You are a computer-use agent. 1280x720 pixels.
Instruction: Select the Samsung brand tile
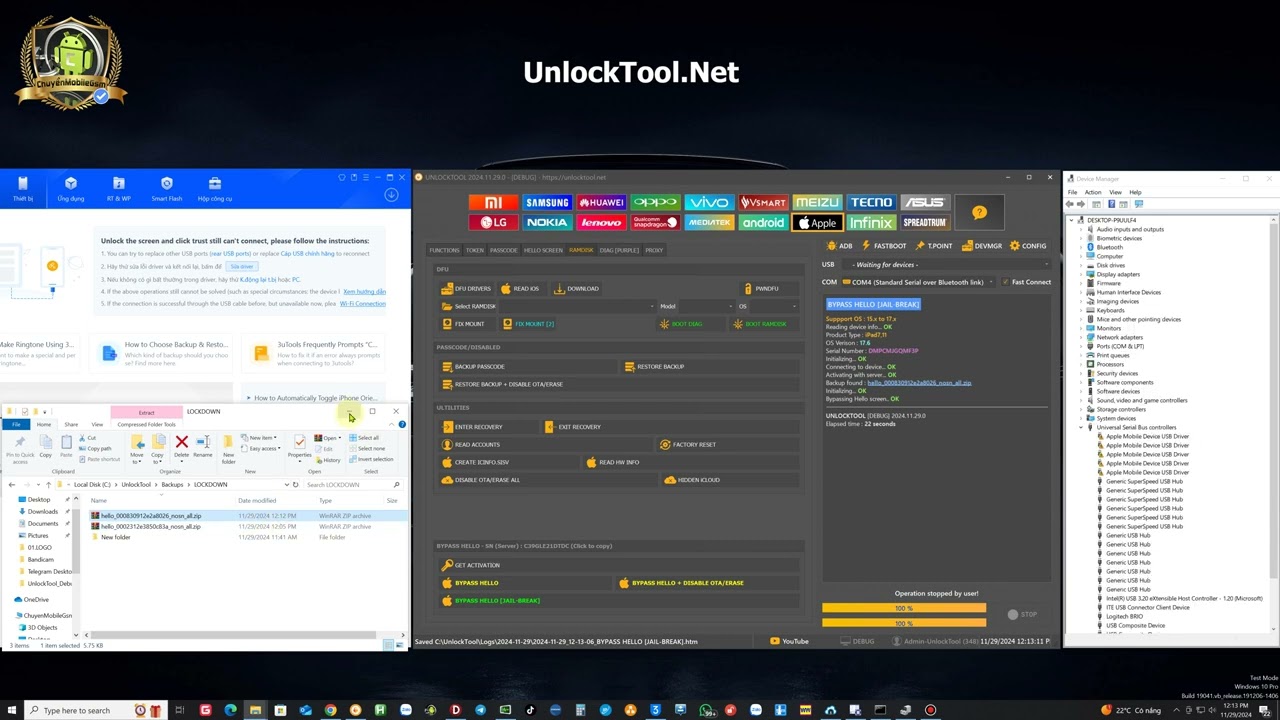click(547, 203)
